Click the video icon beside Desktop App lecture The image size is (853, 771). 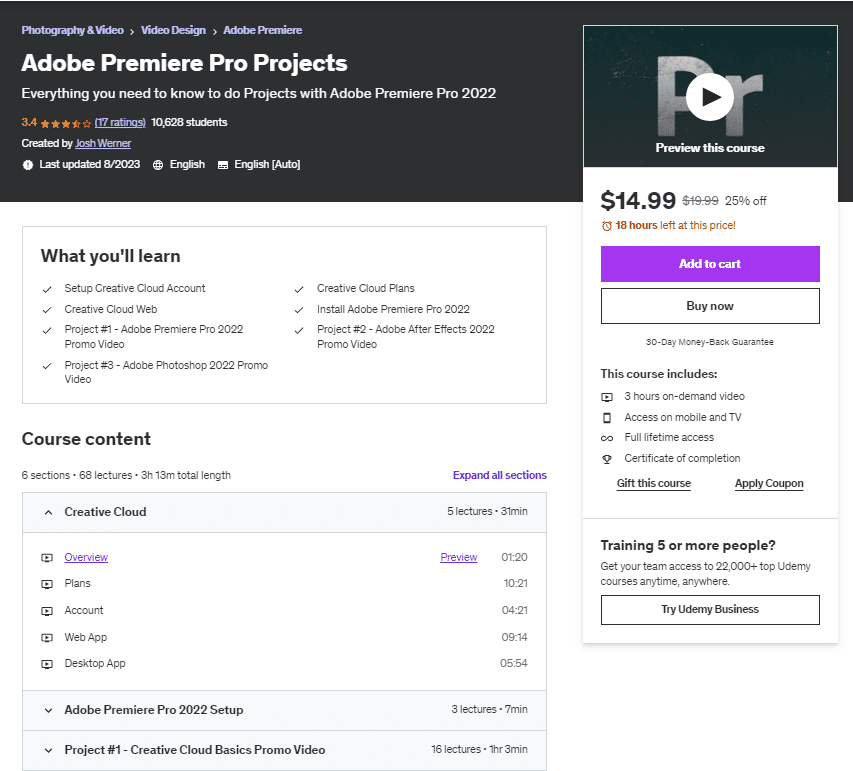pyautogui.click(x=47, y=664)
